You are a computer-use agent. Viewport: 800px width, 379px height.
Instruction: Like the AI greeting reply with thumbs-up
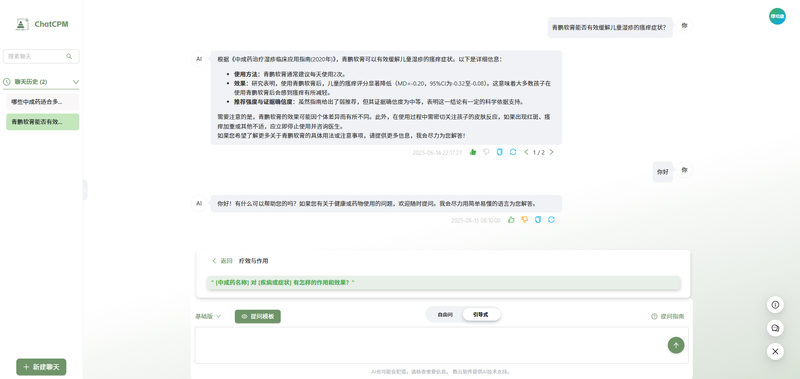pyautogui.click(x=511, y=220)
